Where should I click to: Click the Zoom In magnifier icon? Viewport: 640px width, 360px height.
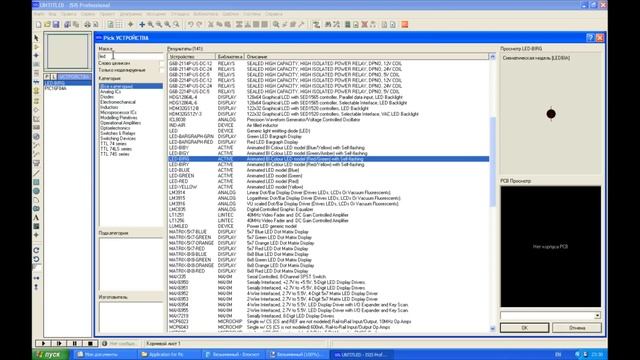pyautogui.click(x=151, y=25)
